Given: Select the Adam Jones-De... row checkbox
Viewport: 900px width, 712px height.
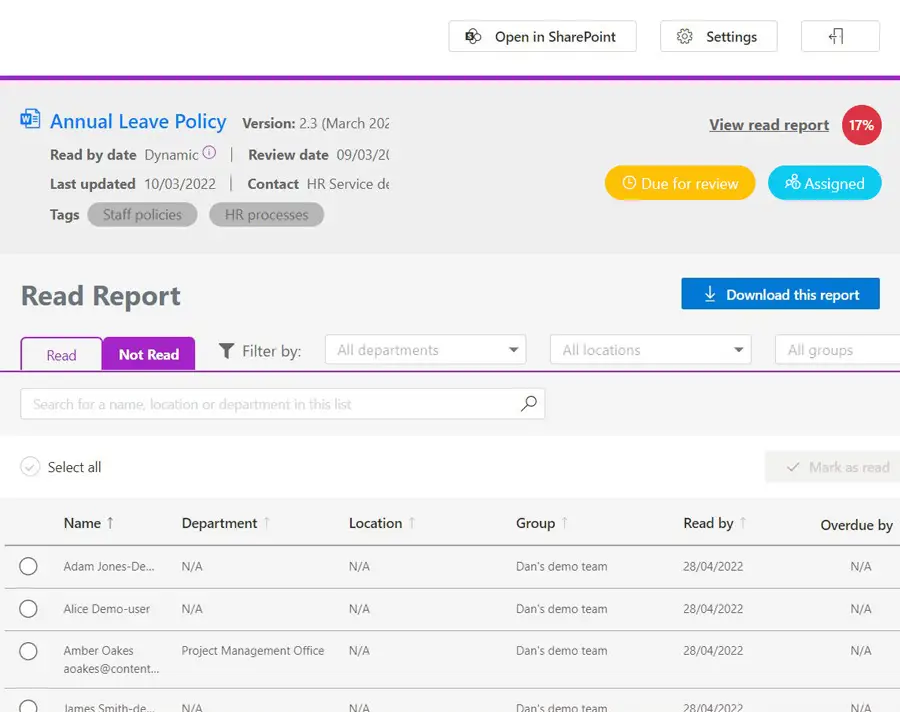Looking at the screenshot, I should (28, 566).
